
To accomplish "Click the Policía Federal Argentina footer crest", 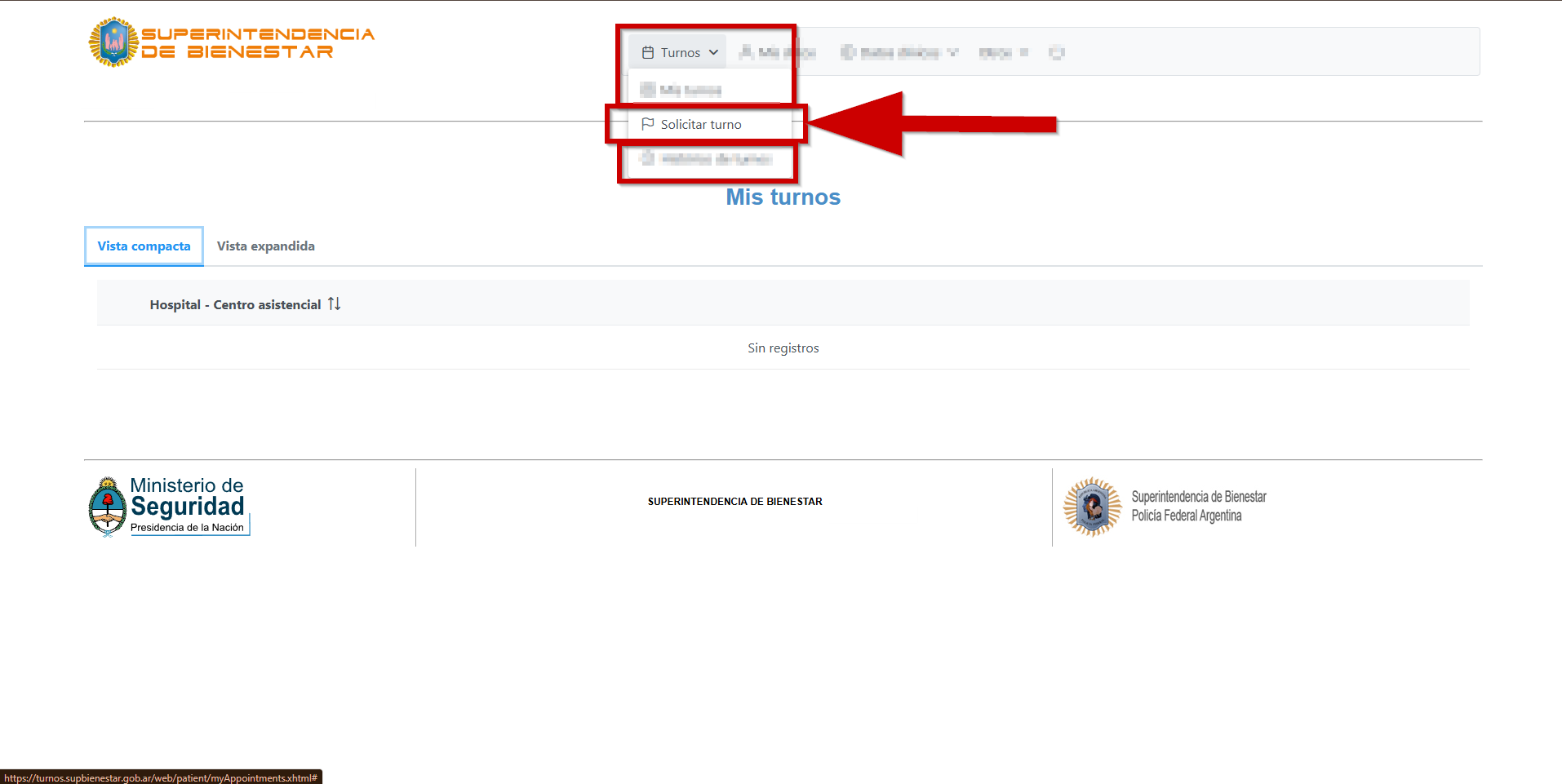I will [1092, 507].
